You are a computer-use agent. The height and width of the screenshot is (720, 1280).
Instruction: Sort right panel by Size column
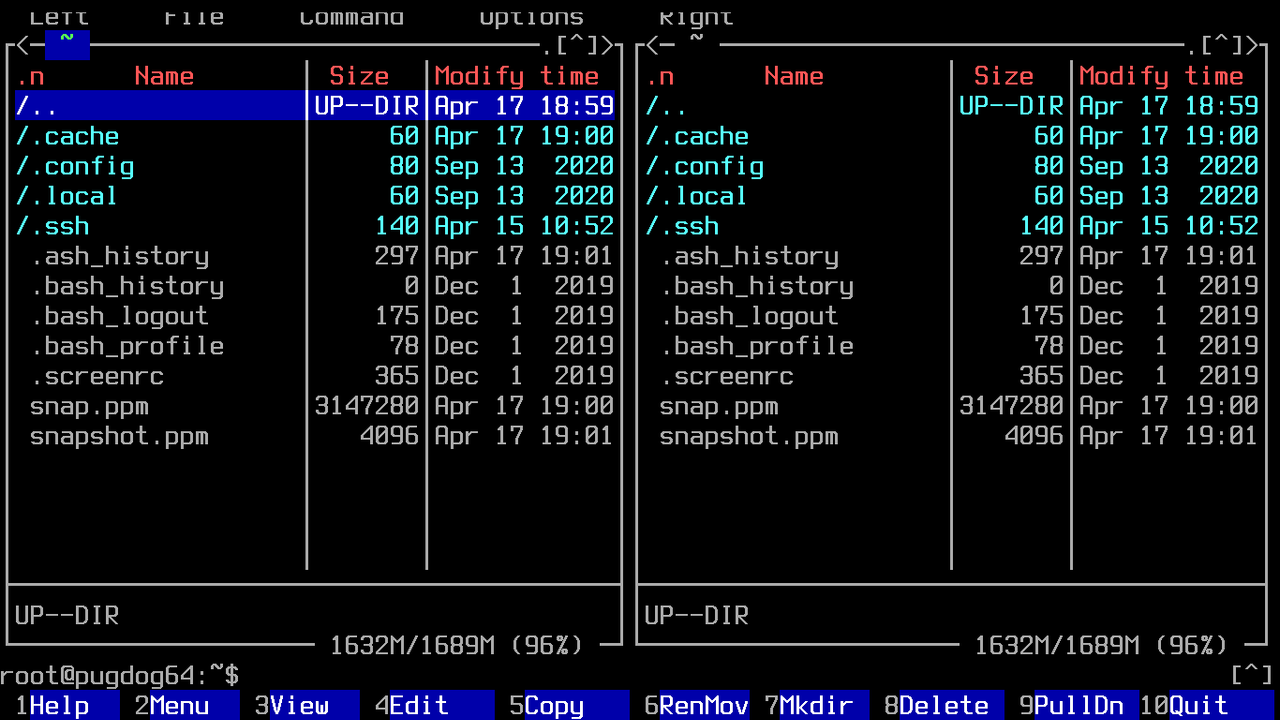[1004, 76]
